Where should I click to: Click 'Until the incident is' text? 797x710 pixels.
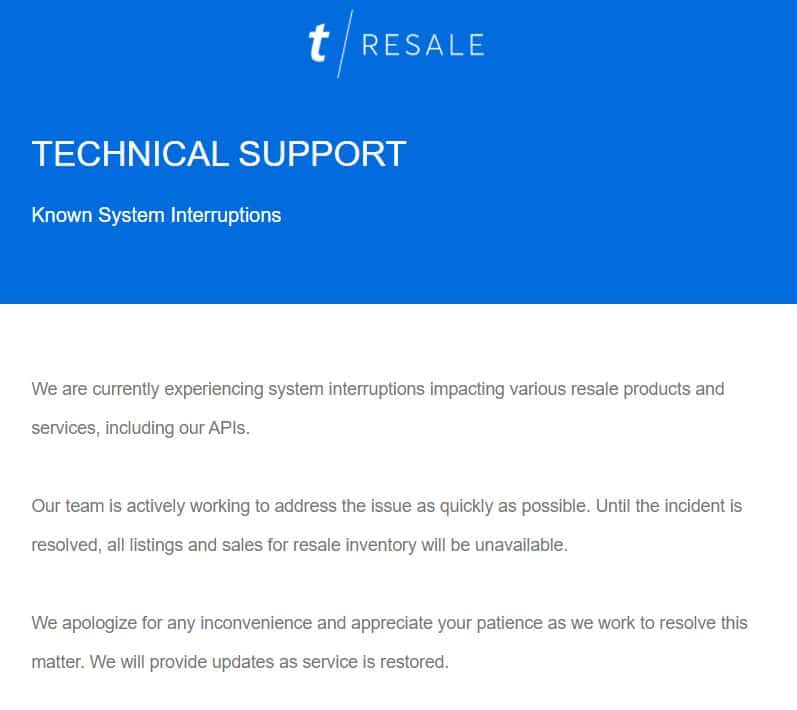(x=669, y=506)
